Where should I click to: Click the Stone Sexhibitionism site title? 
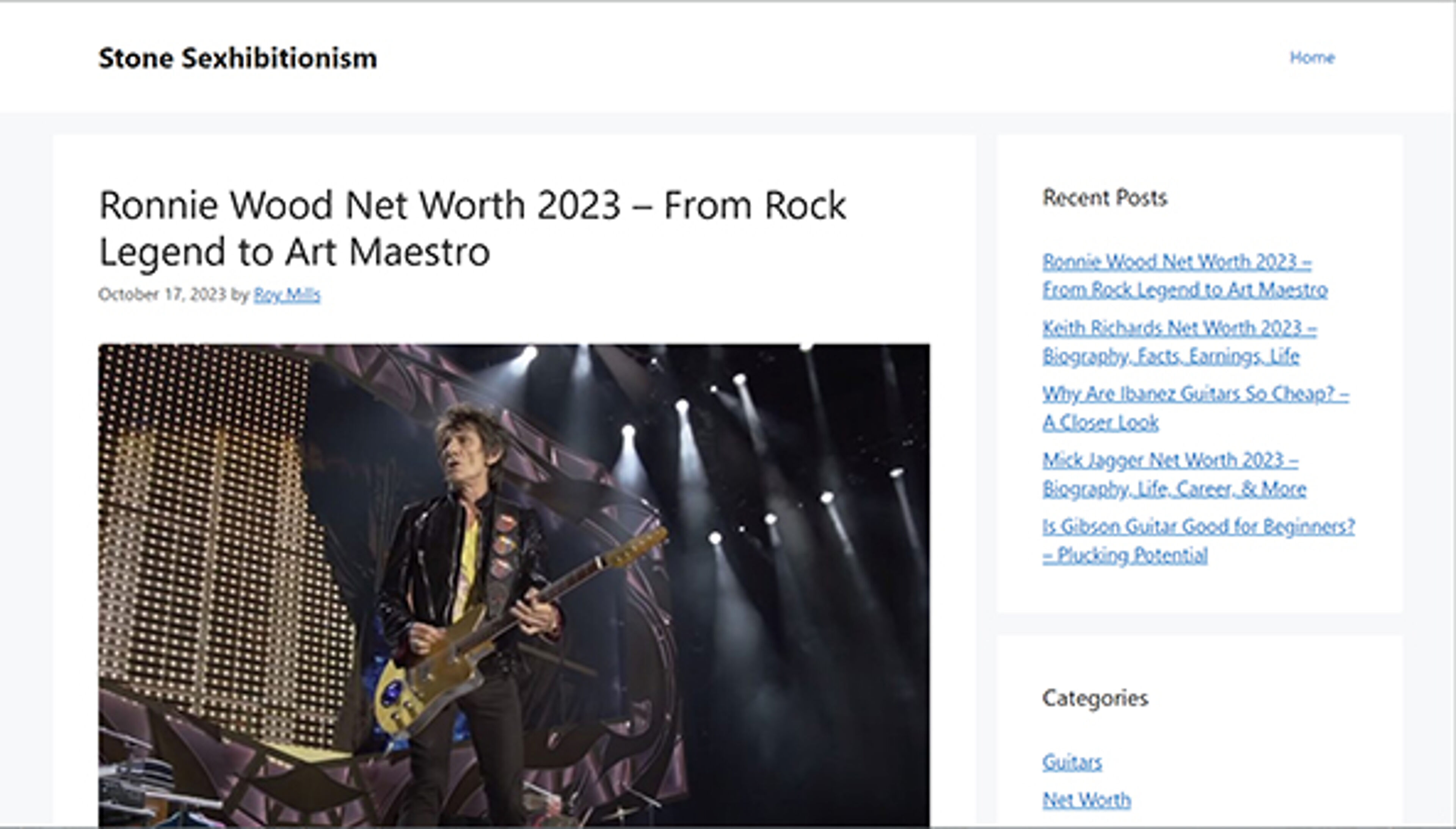[x=237, y=59]
